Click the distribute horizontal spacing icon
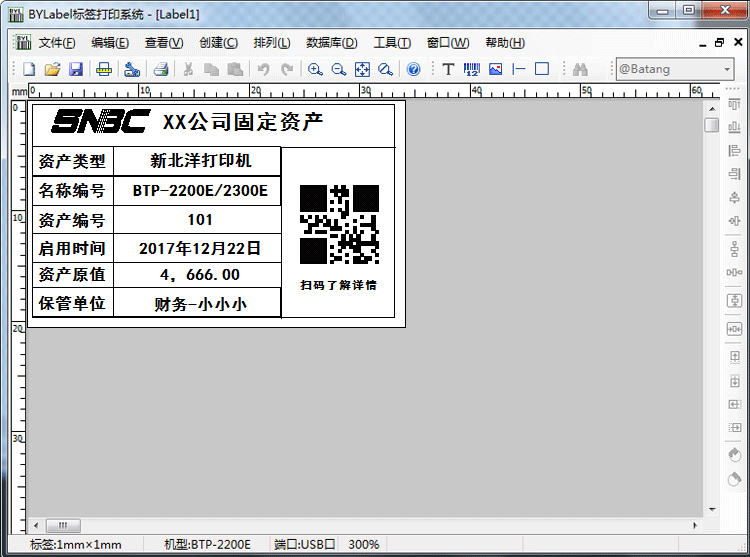750x557 pixels. click(x=734, y=273)
